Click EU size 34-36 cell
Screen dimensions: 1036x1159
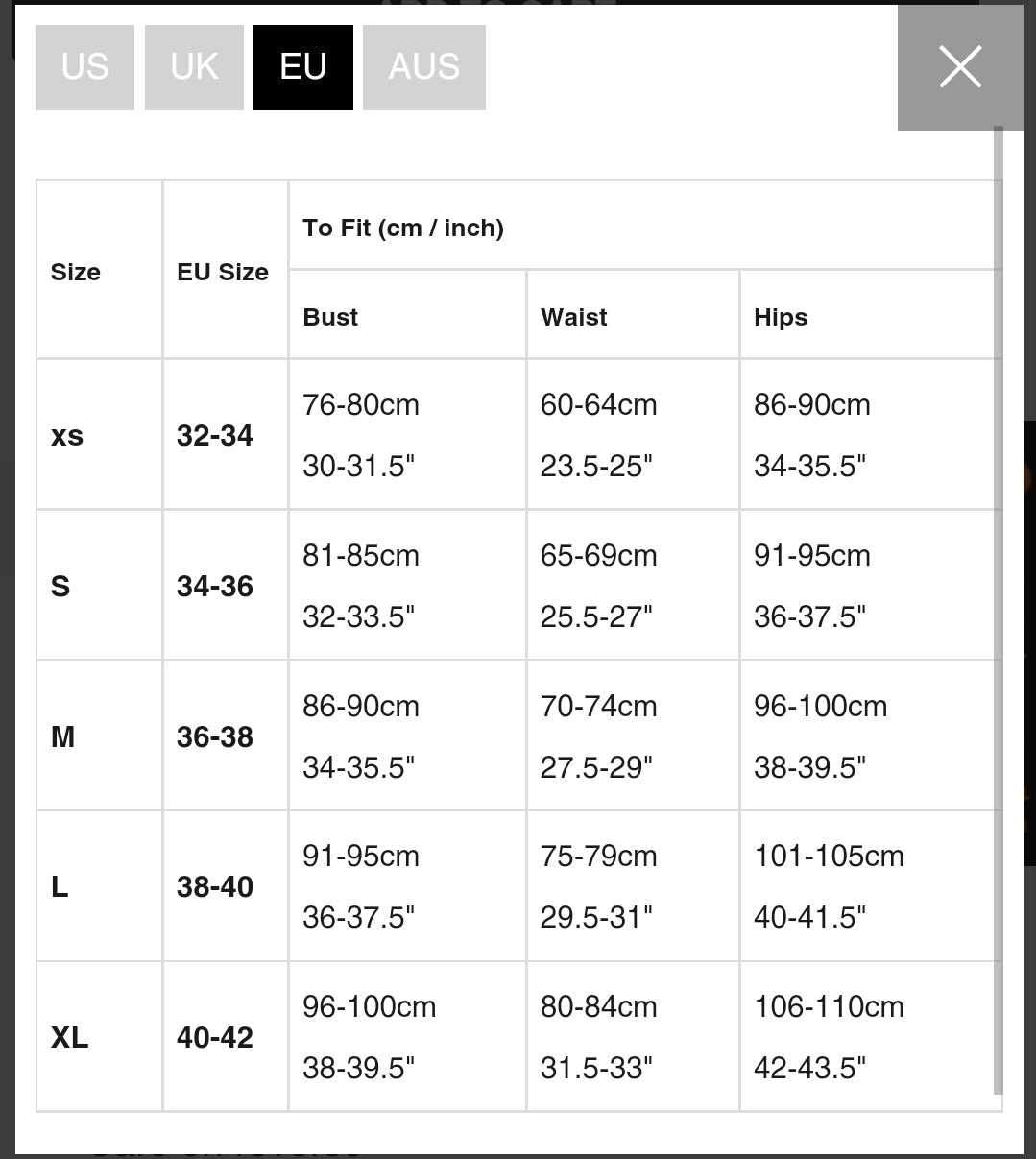tap(215, 586)
